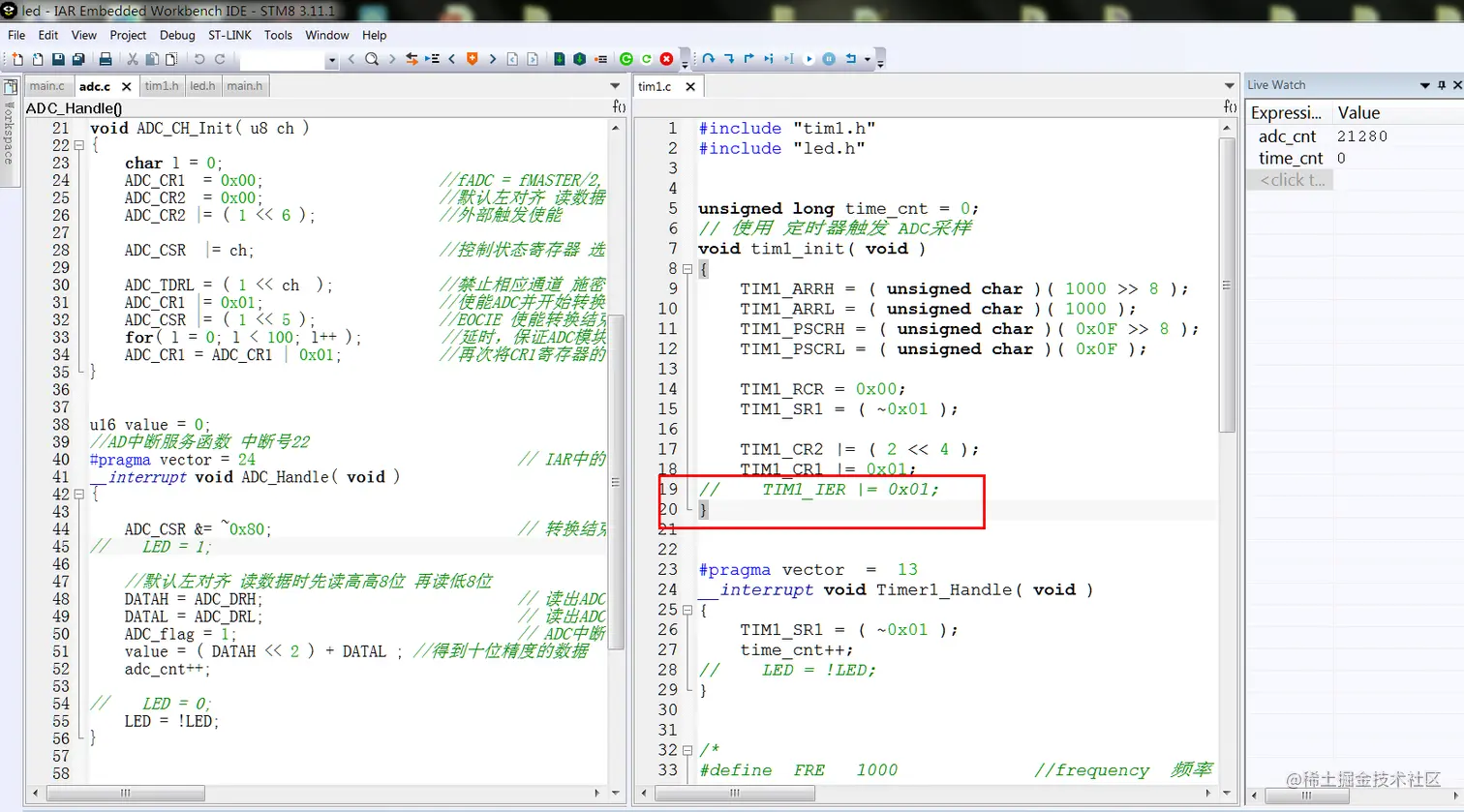Open the Live Watch panel menu arrow

[1424, 85]
